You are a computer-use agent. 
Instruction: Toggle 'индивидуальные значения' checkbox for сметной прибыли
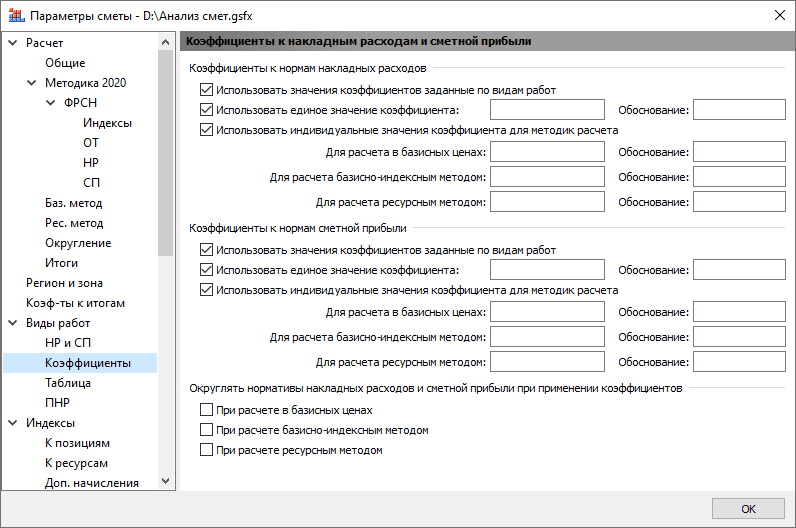206,290
